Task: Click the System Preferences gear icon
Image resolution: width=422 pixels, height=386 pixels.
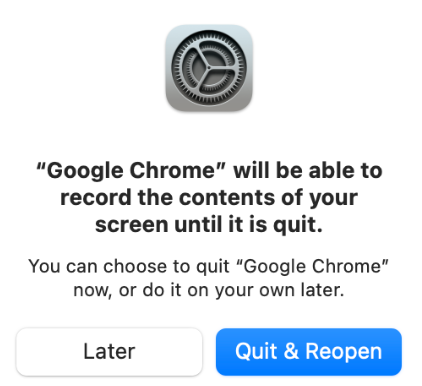Action: pyautogui.click(x=209, y=68)
